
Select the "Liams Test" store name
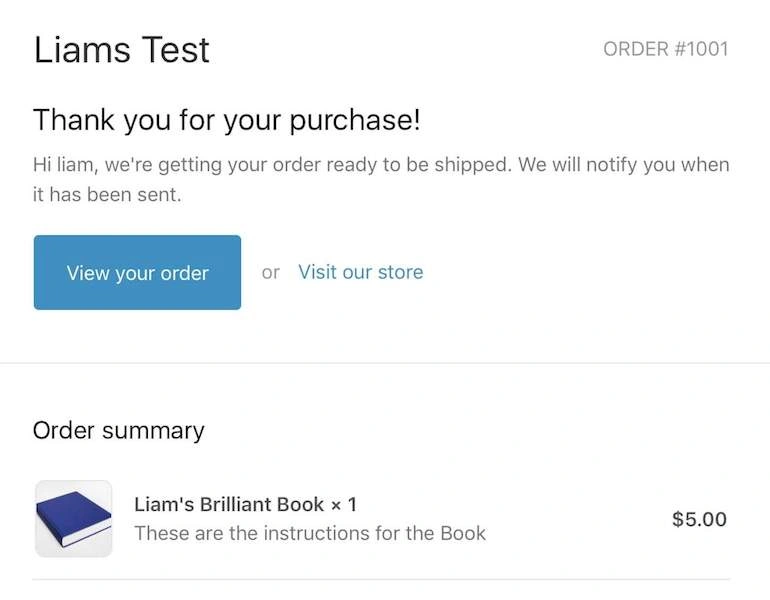121,49
